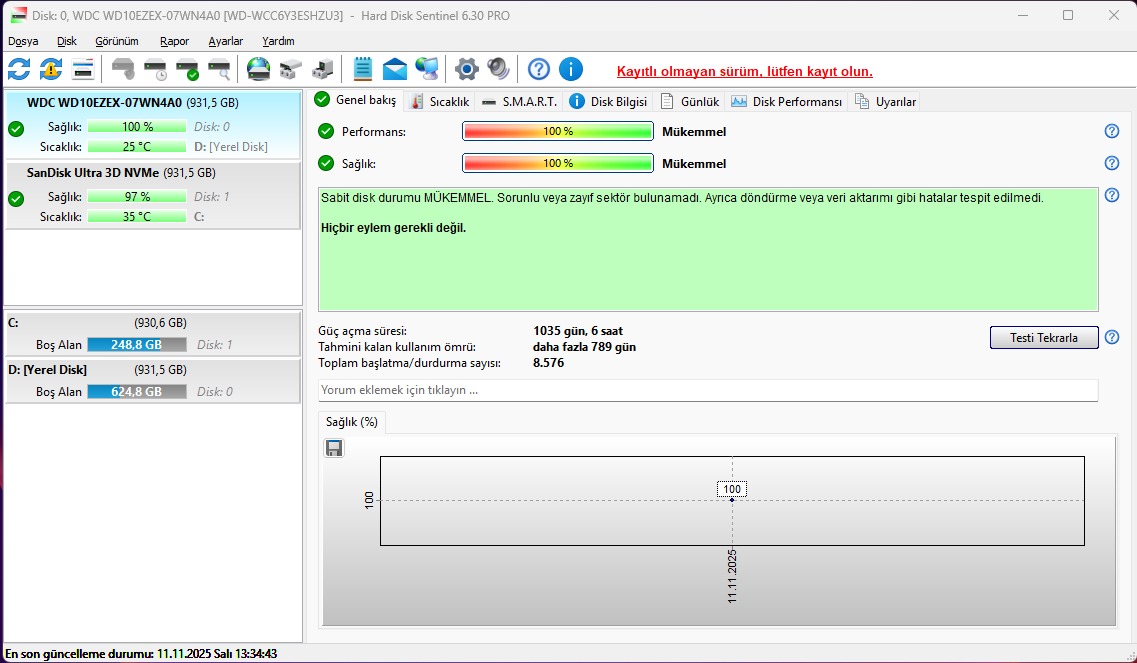The height and width of the screenshot is (663, 1137).
Task: Open the Rapor menu
Action: pos(174,41)
